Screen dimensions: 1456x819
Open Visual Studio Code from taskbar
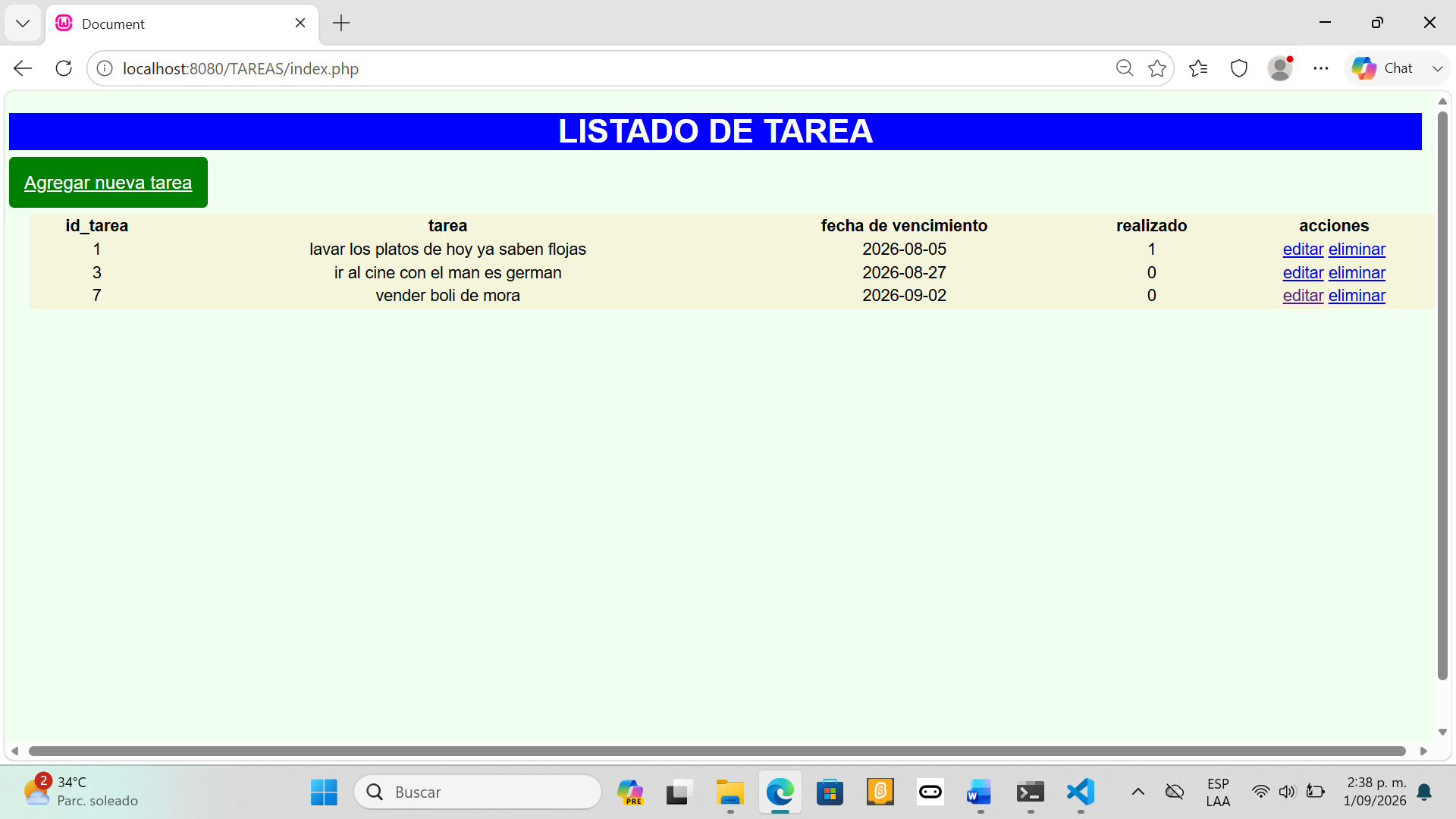[1081, 792]
